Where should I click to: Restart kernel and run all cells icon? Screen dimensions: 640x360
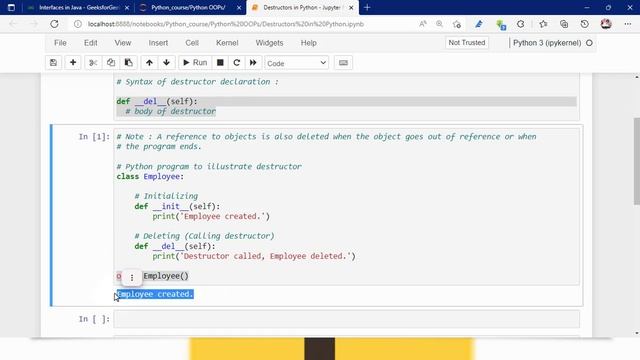(x=253, y=63)
